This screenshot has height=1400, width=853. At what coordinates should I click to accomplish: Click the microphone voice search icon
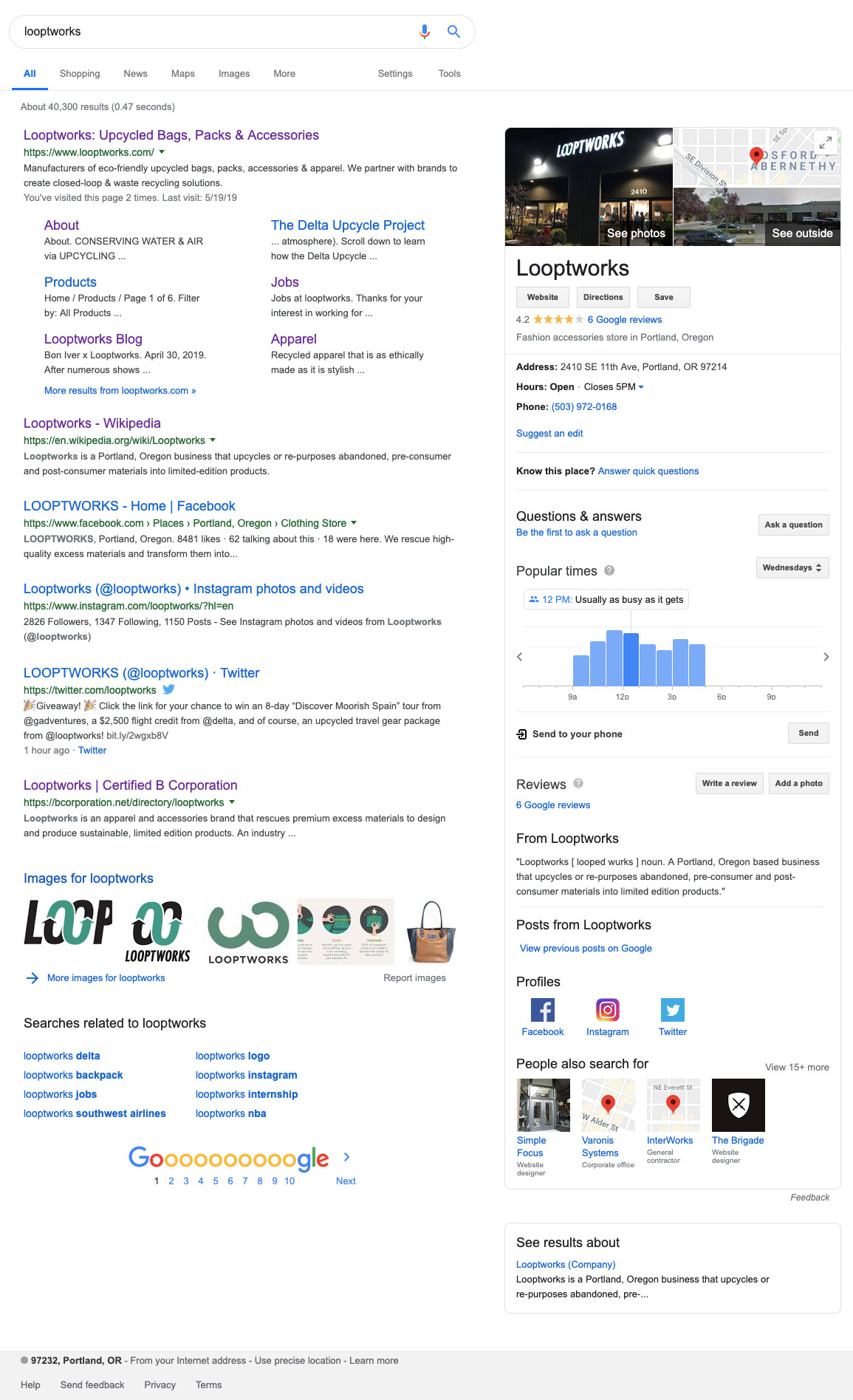tap(425, 32)
